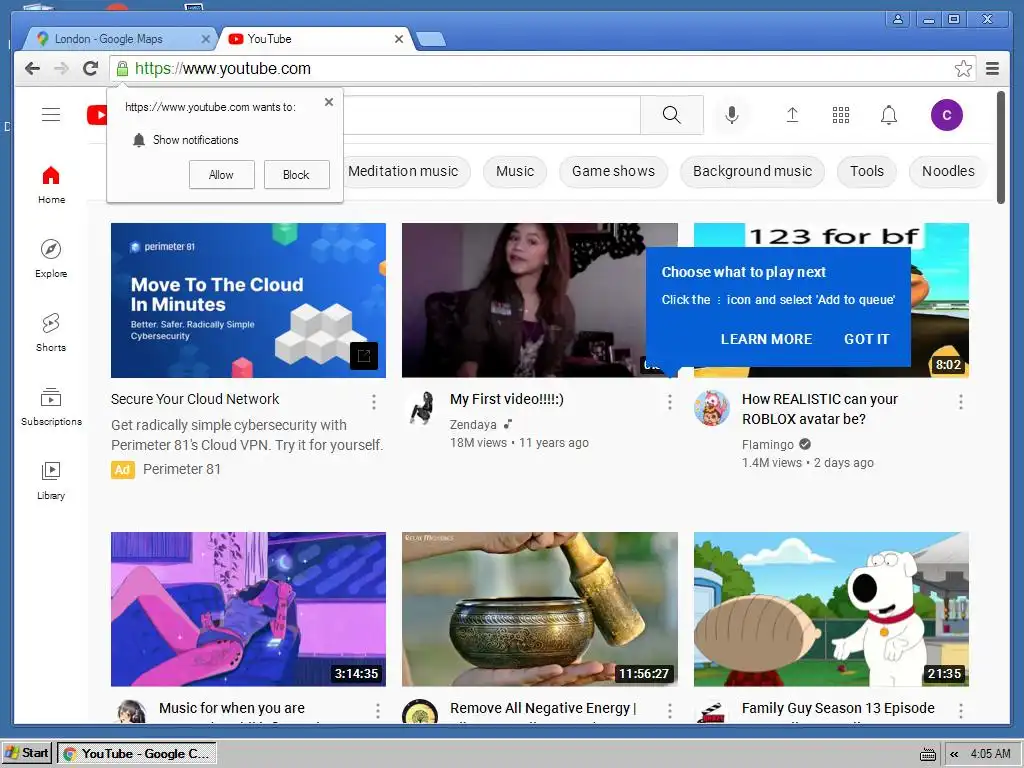Click the YouTube - Google Chrome taskbar button

click(x=136, y=754)
